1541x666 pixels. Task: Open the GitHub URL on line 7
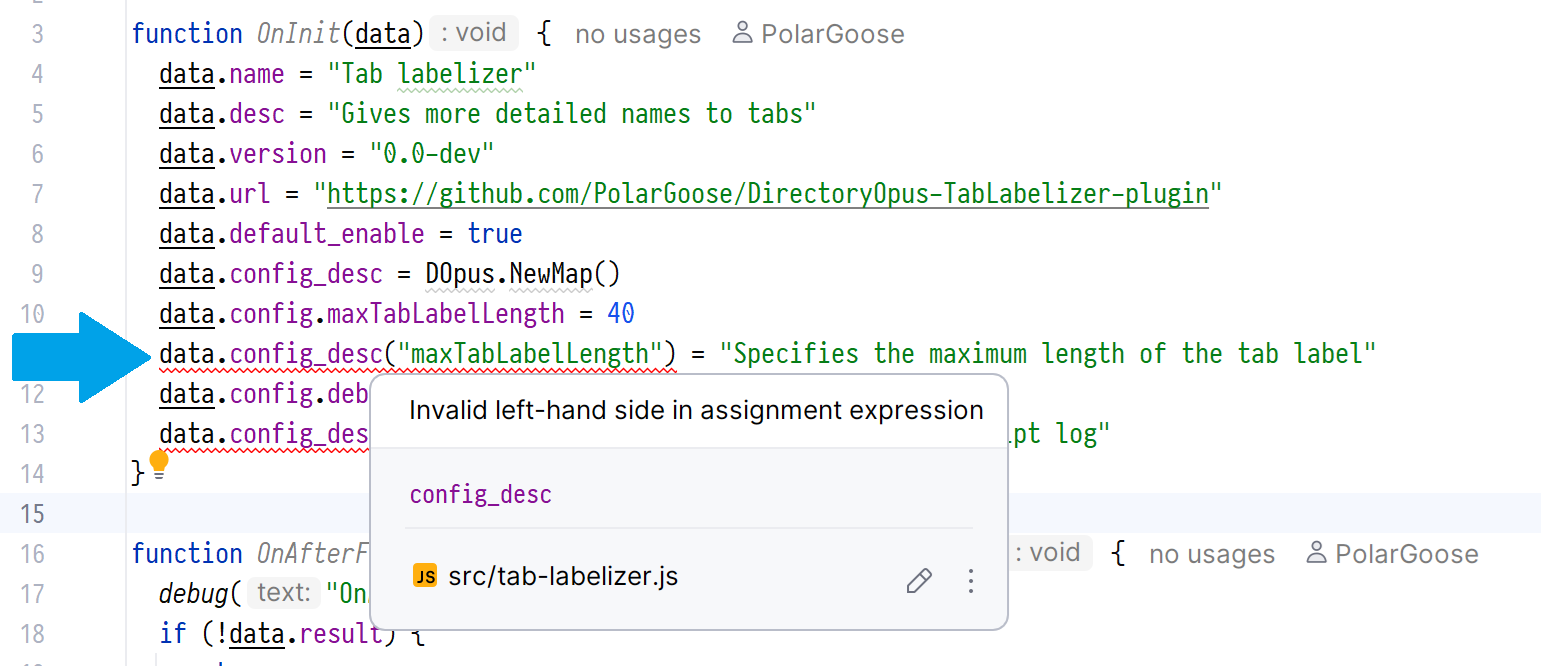(767, 193)
